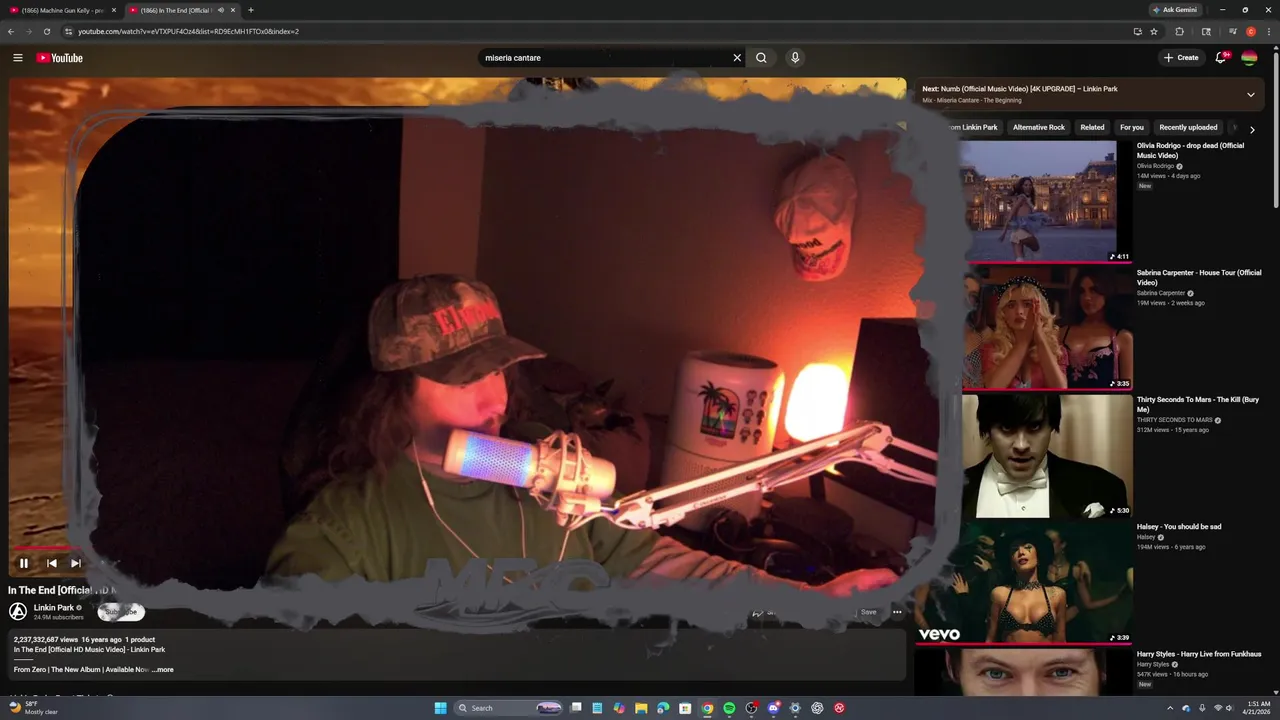Subscribe to Linkin Park channel
This screenshot has width=1280, height=720.
click(x=122, y=612)
